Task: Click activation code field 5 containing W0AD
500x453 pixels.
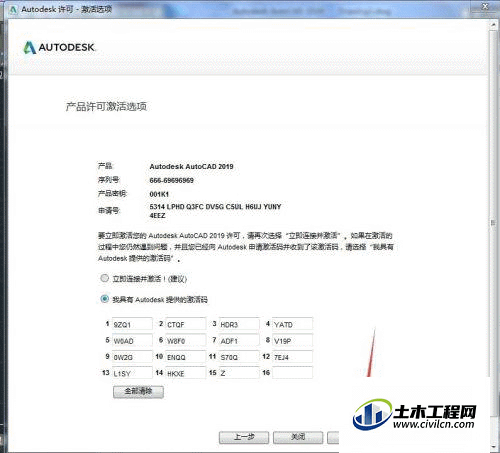Action: [132, 340]
